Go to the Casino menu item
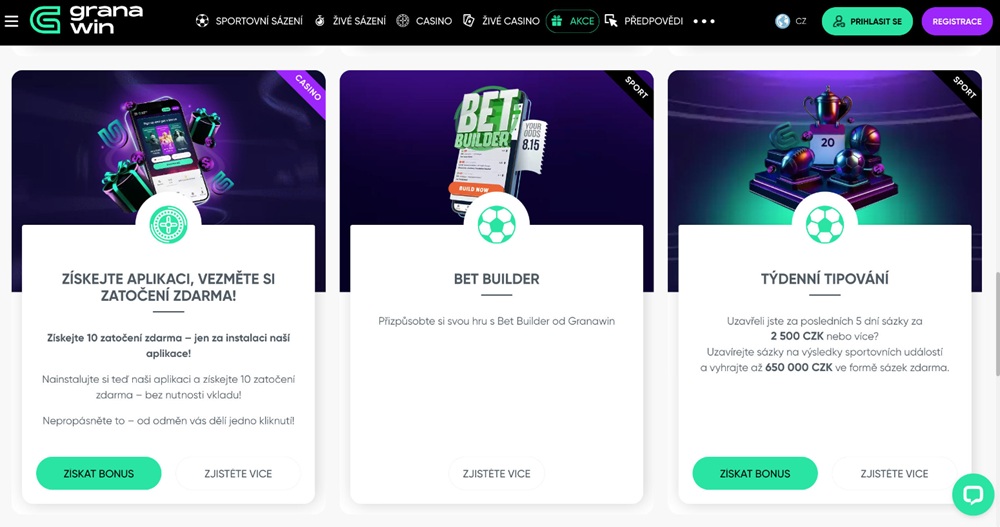 pos(434,21)
